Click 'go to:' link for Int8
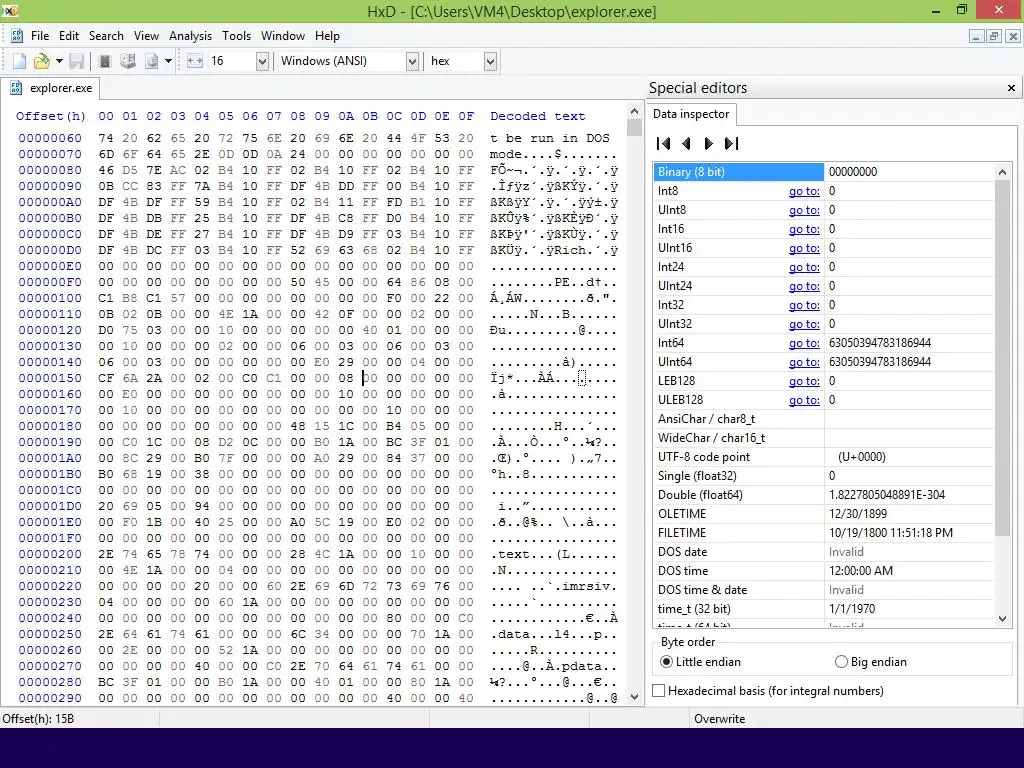The image size is (1024, 768). click(804, 191)
